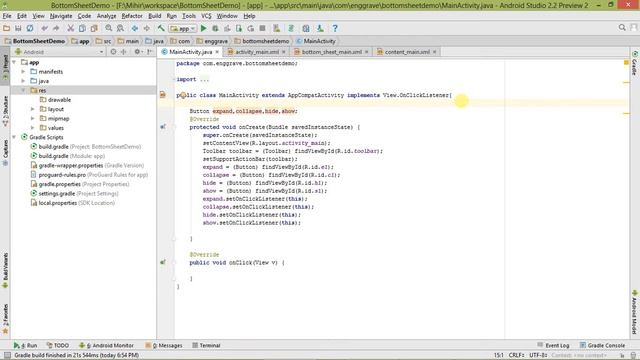The image size is (640, 360).
Task: Click the Collapse All icon in project panel
Action: coord(124,52)
